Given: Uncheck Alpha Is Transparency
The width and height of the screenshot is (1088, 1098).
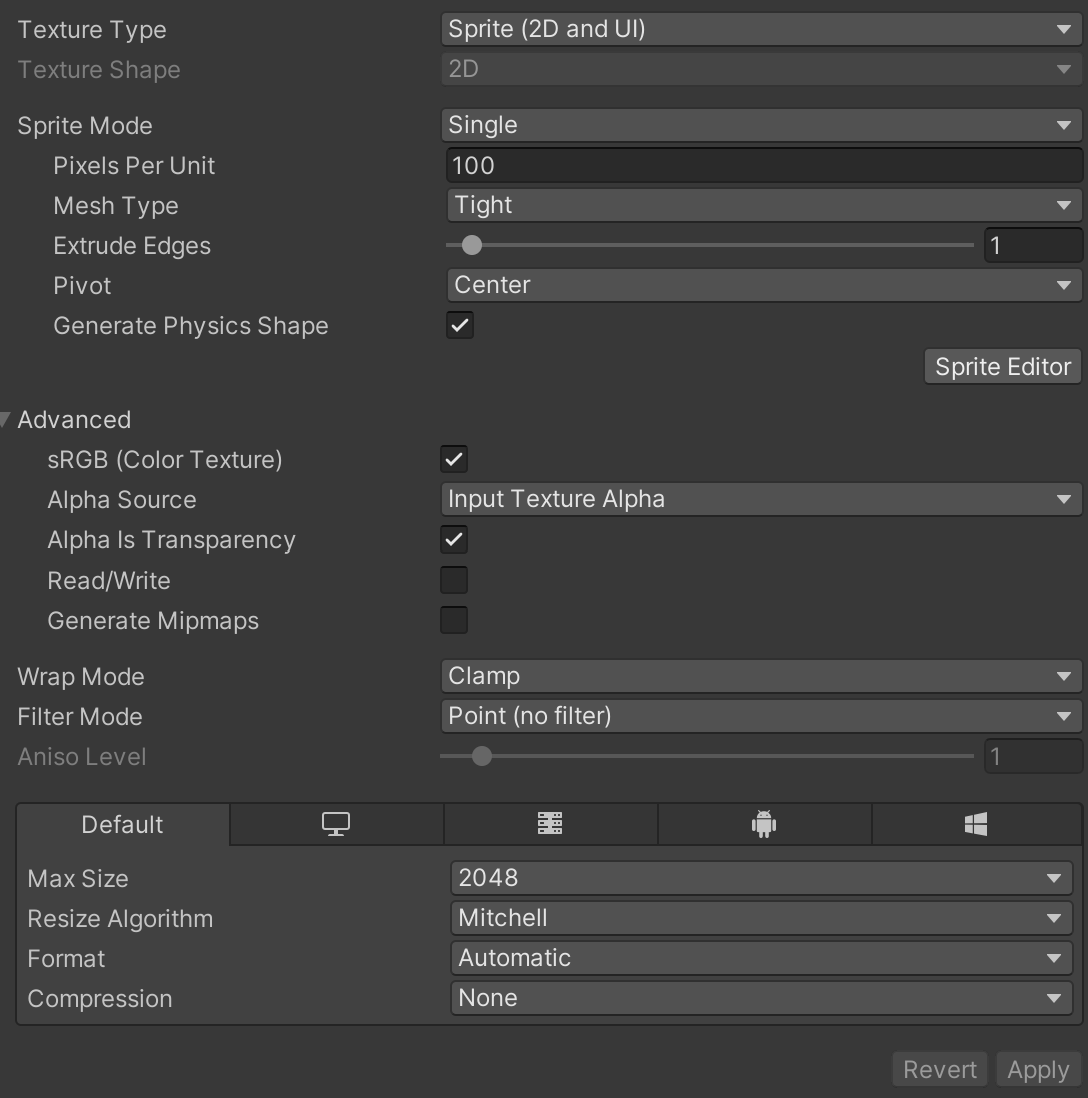Looking at the screenshot, I should point(454,540).
